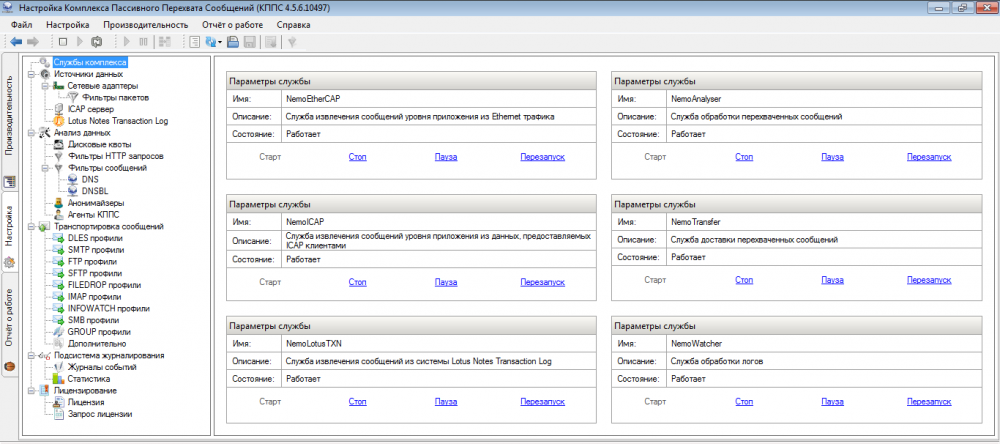
Task: Click the pause bars icon in toolbar
Action: [x=144, y=42]
